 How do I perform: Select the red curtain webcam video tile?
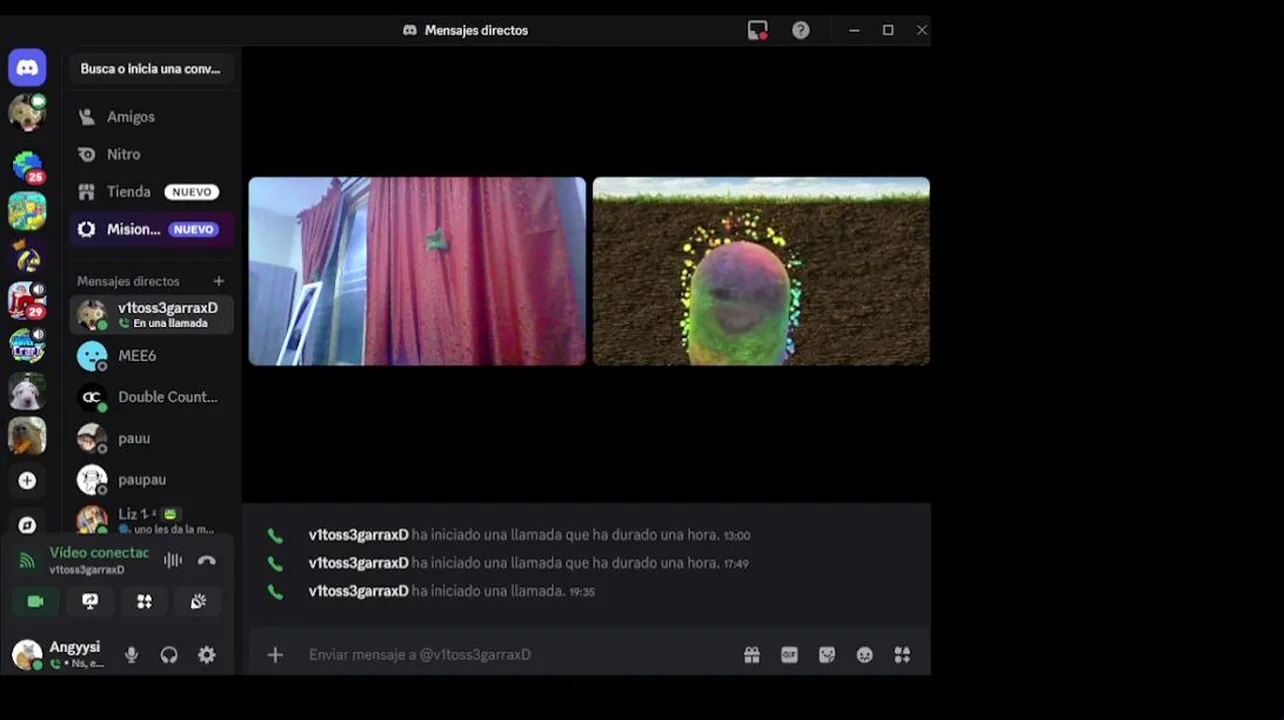point(417,271)
